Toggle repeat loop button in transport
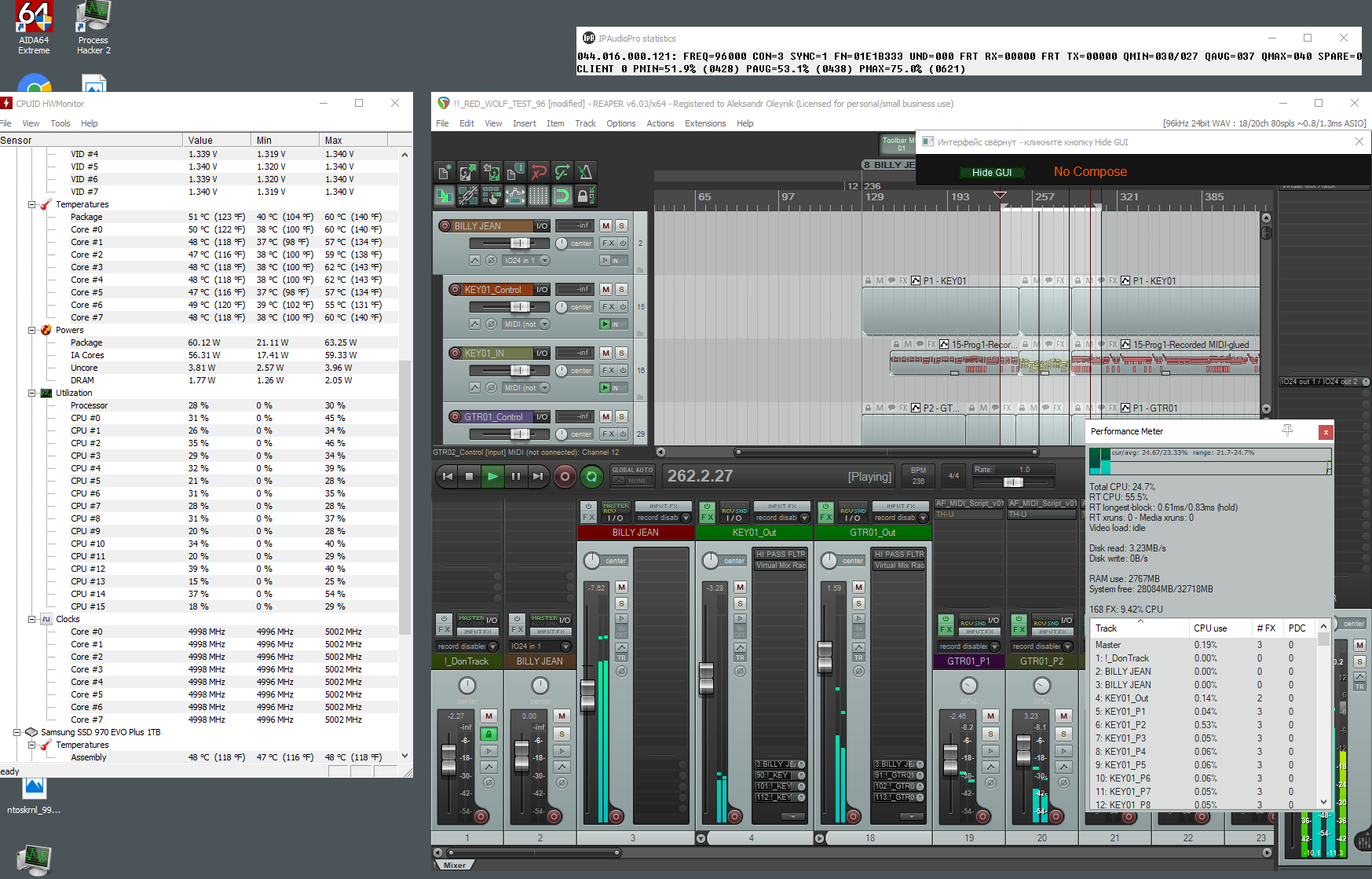Viewport: 1372px width, 879px height. coord(592,476)
